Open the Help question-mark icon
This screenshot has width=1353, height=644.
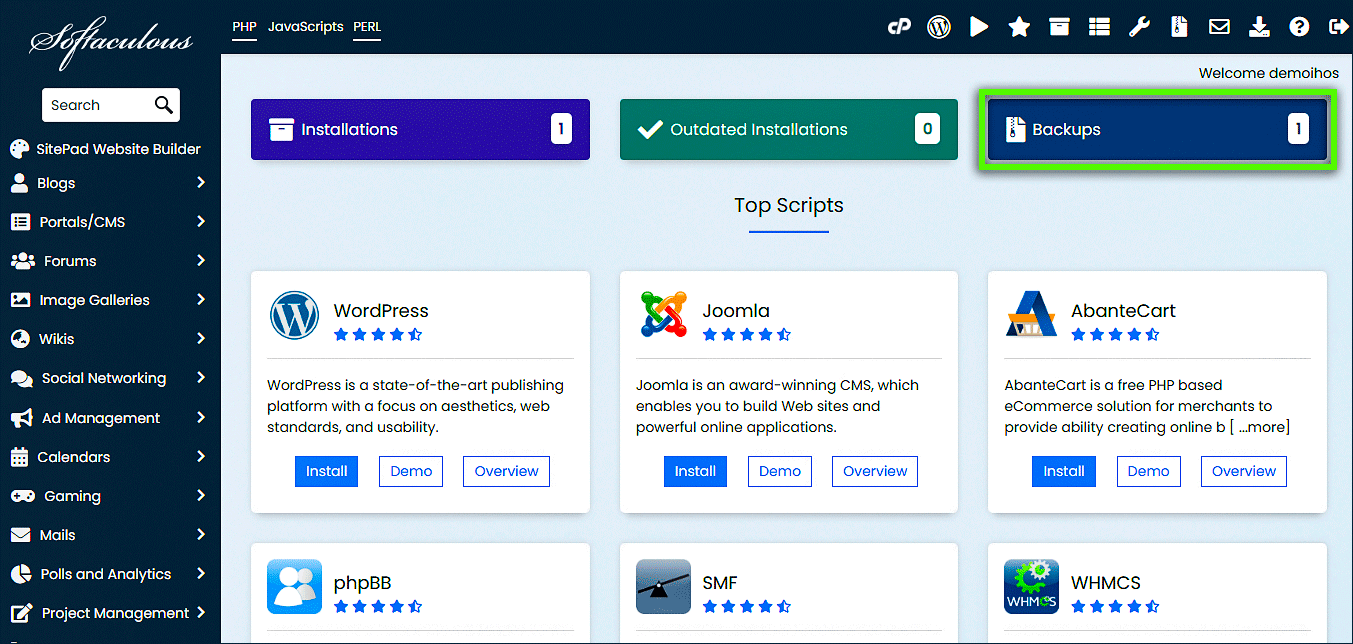tap(1298, 26)
